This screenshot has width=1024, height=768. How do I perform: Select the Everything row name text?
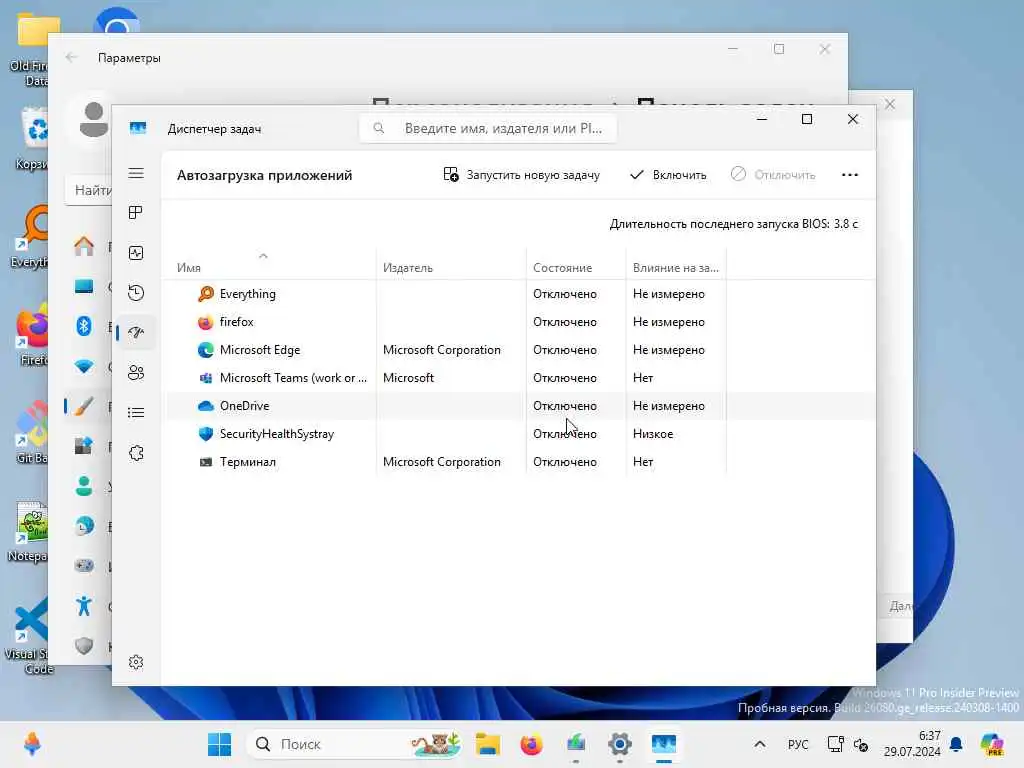point(248,294)
